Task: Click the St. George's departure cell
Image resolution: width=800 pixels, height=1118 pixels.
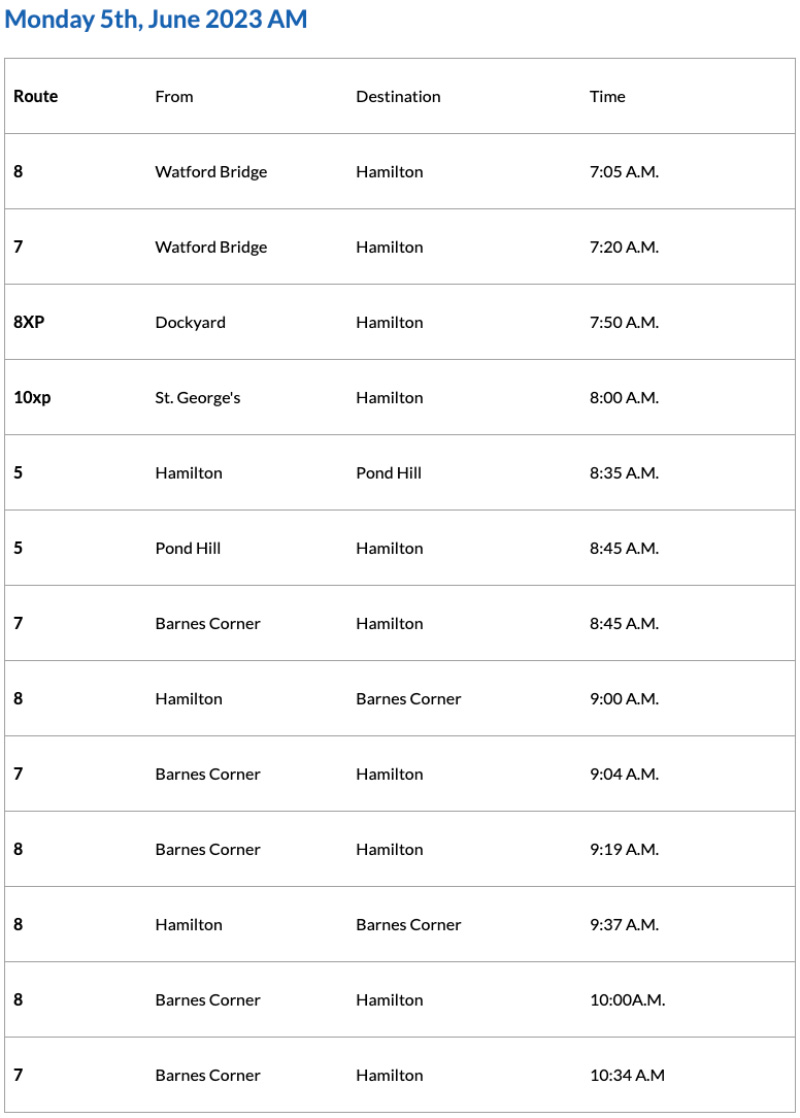Action: [198, 398]
